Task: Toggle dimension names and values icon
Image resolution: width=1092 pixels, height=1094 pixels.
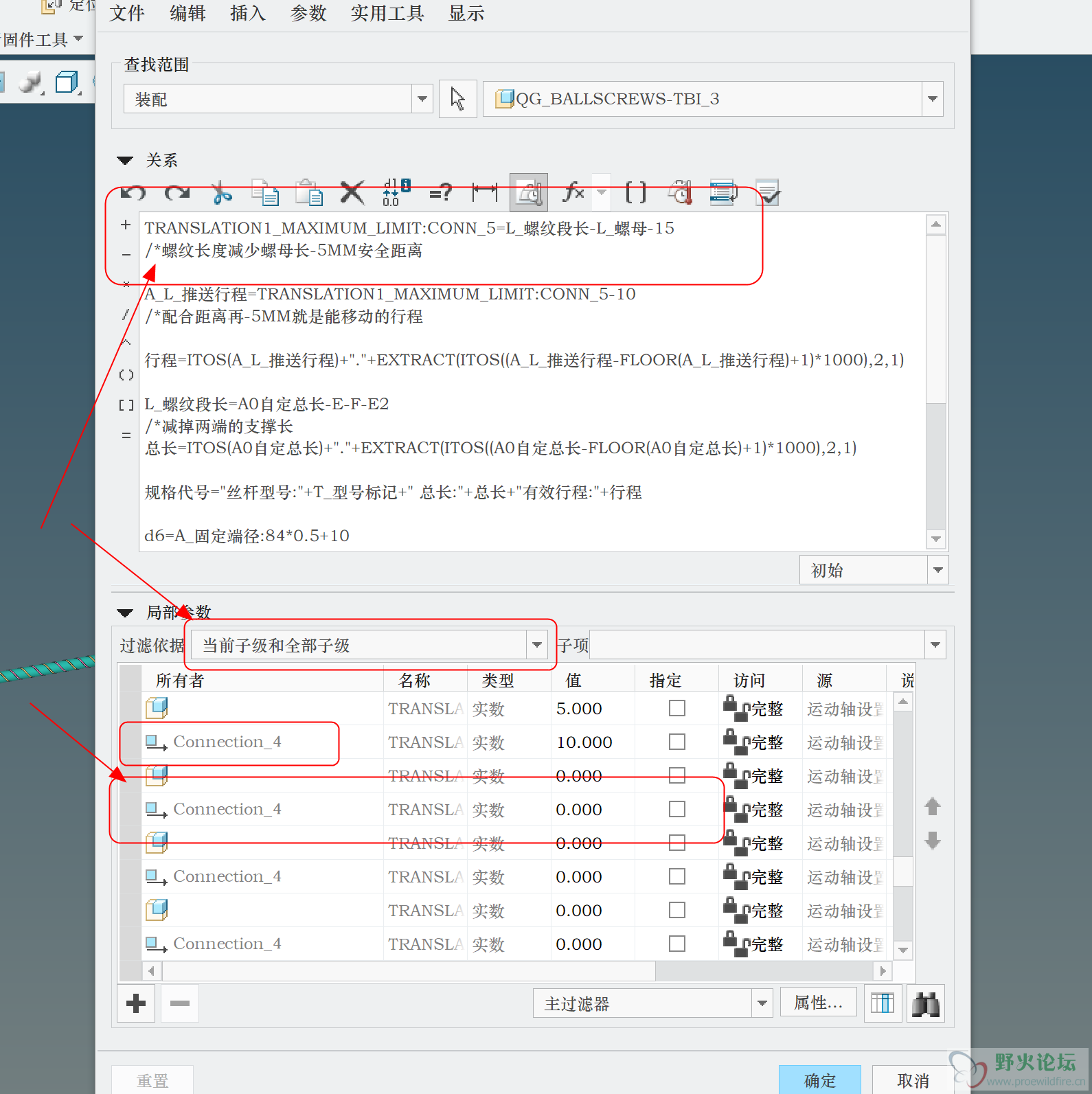Action: click(x=396, y=193)
